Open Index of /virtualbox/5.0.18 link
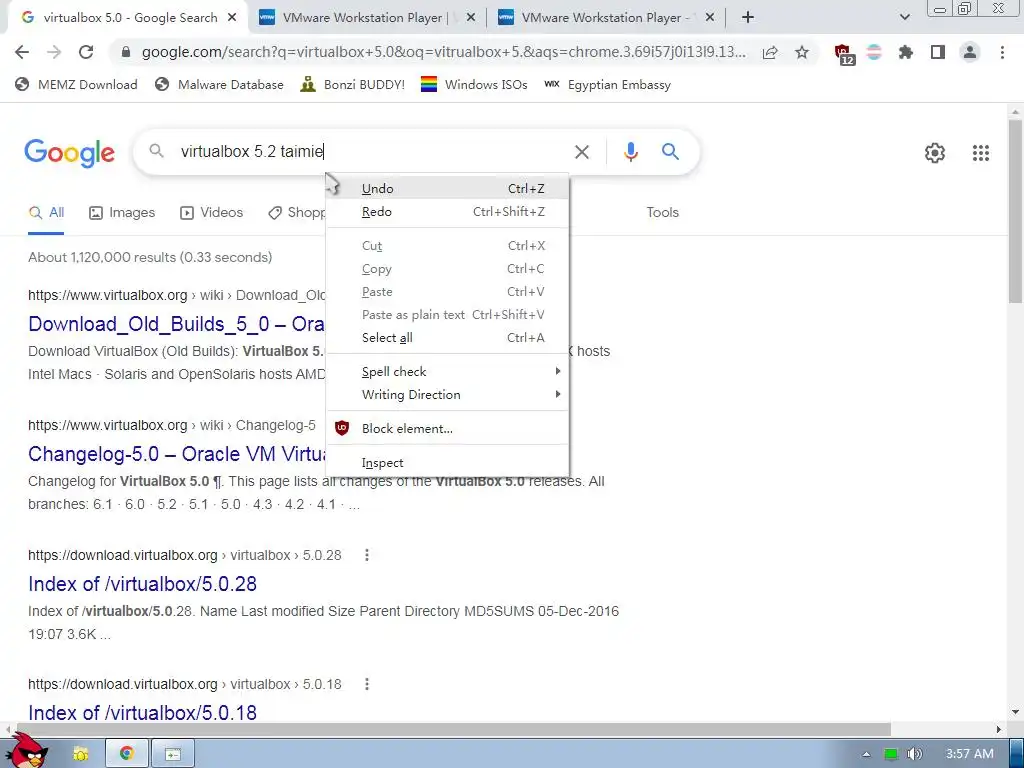Image resolution: width=1024 pixels, height=768 pixels. tap(142, 712)
